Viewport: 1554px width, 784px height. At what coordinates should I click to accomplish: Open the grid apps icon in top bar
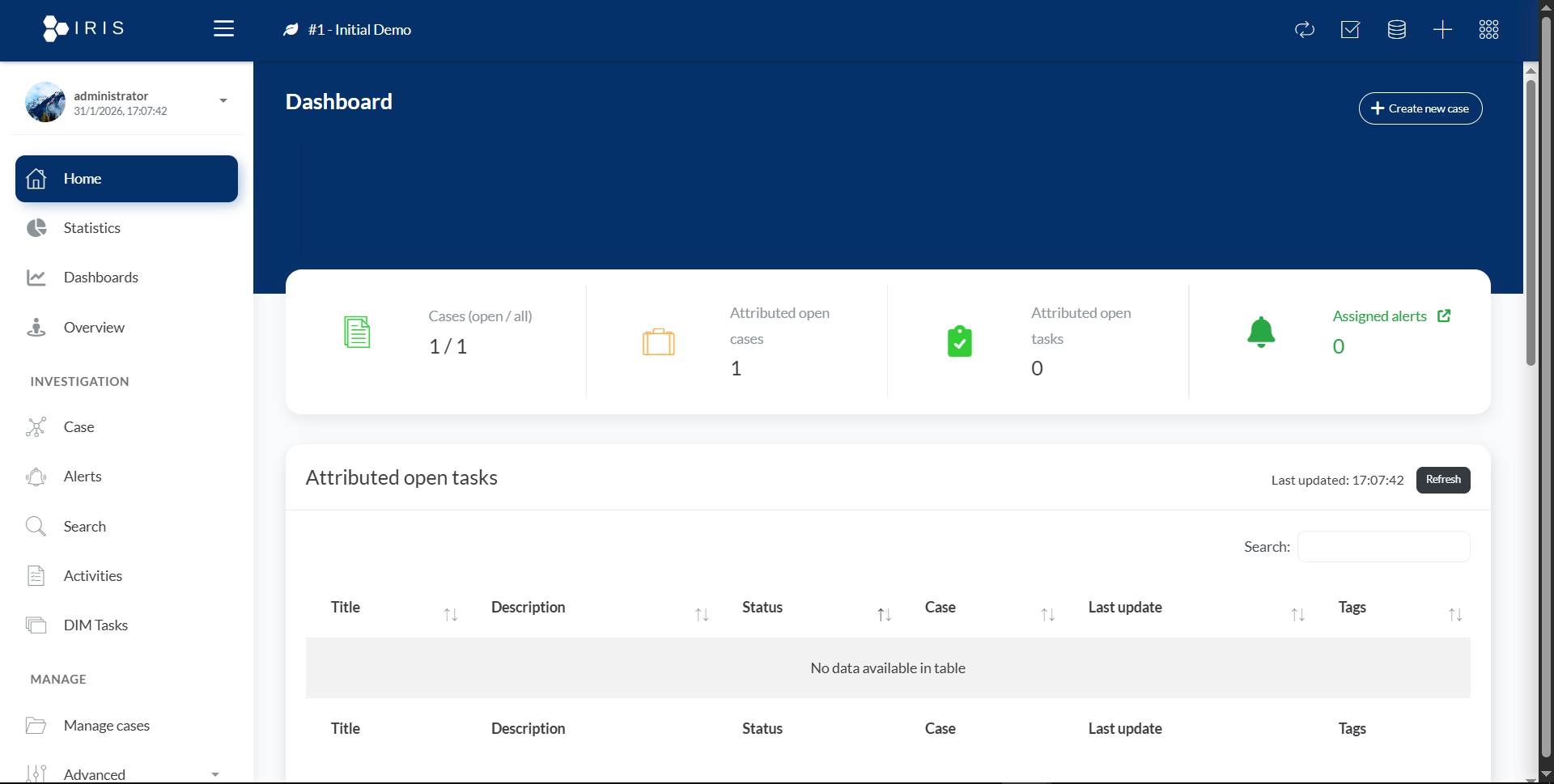1488,30
